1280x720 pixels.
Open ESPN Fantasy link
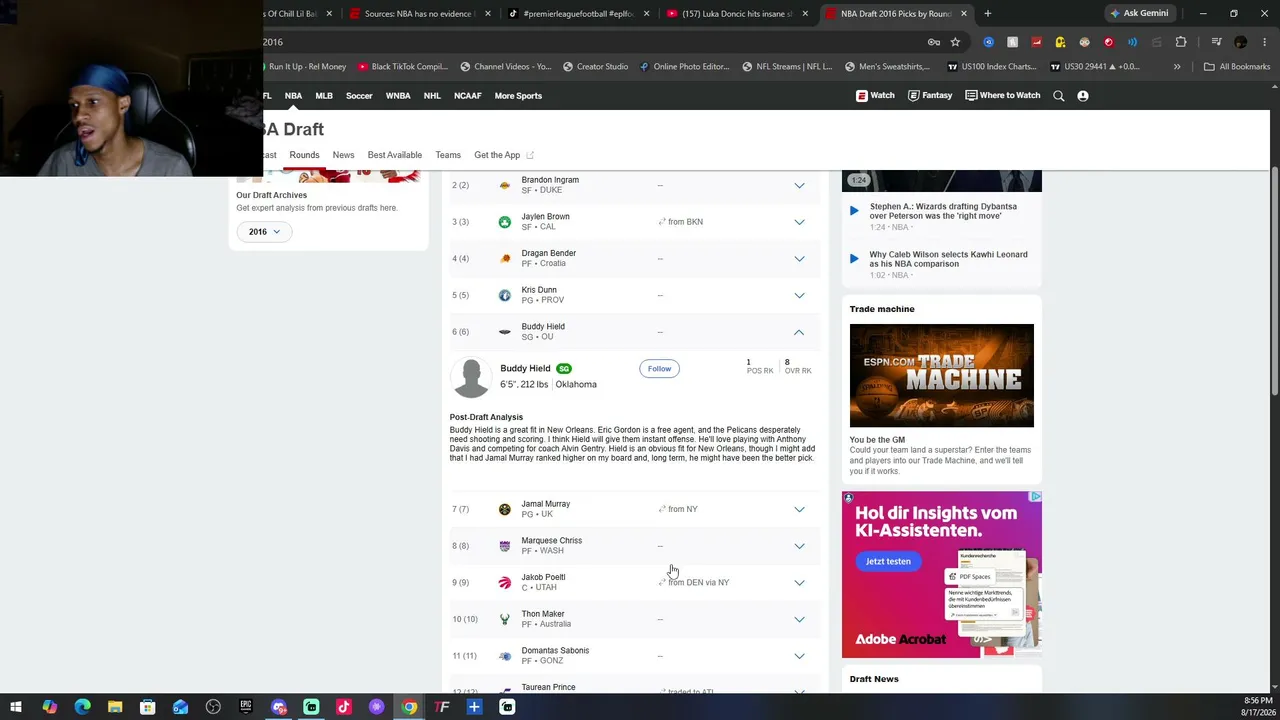[930, 96]
